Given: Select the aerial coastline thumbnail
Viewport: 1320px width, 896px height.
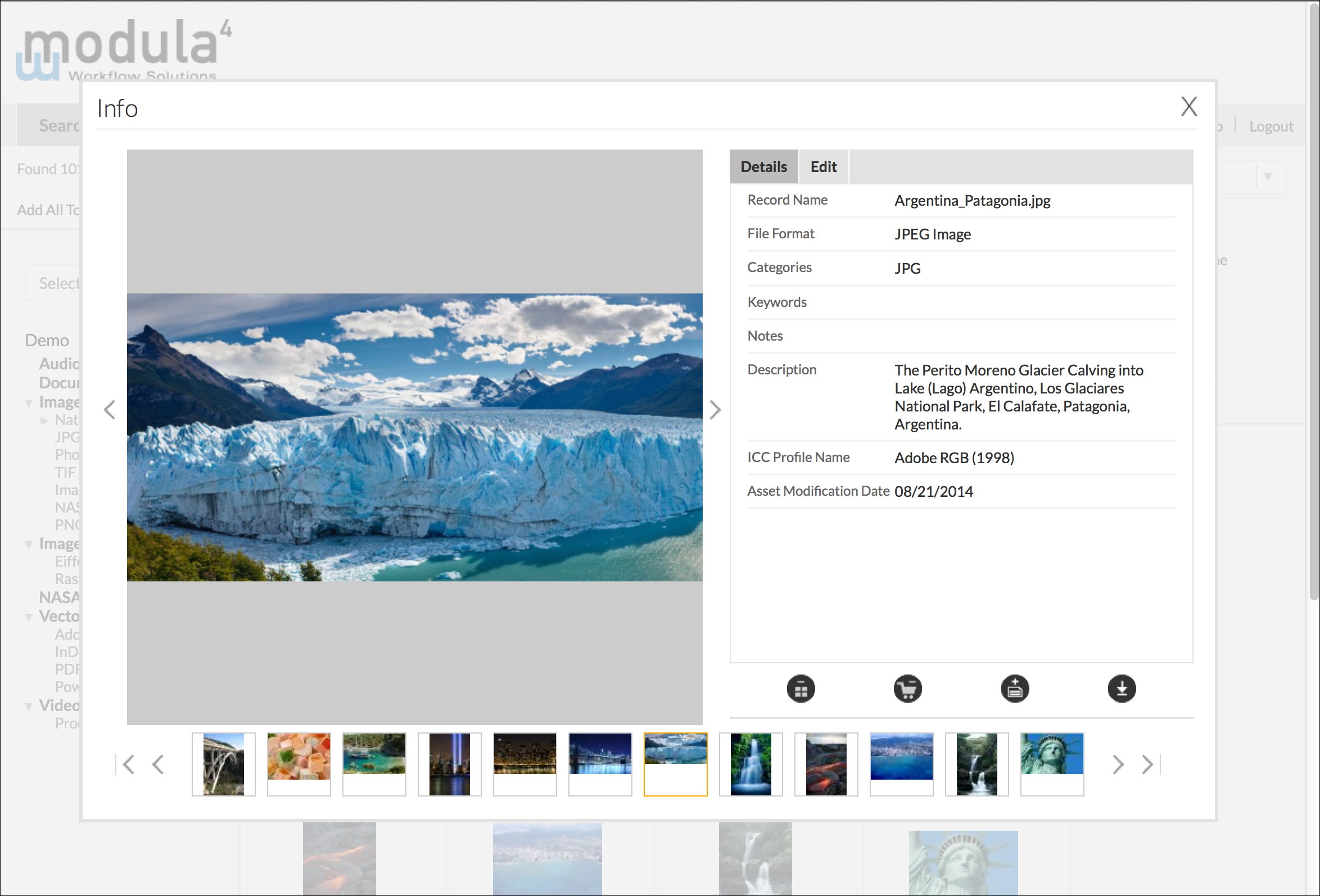Looking at the screenshot, I should coord(901,764).
